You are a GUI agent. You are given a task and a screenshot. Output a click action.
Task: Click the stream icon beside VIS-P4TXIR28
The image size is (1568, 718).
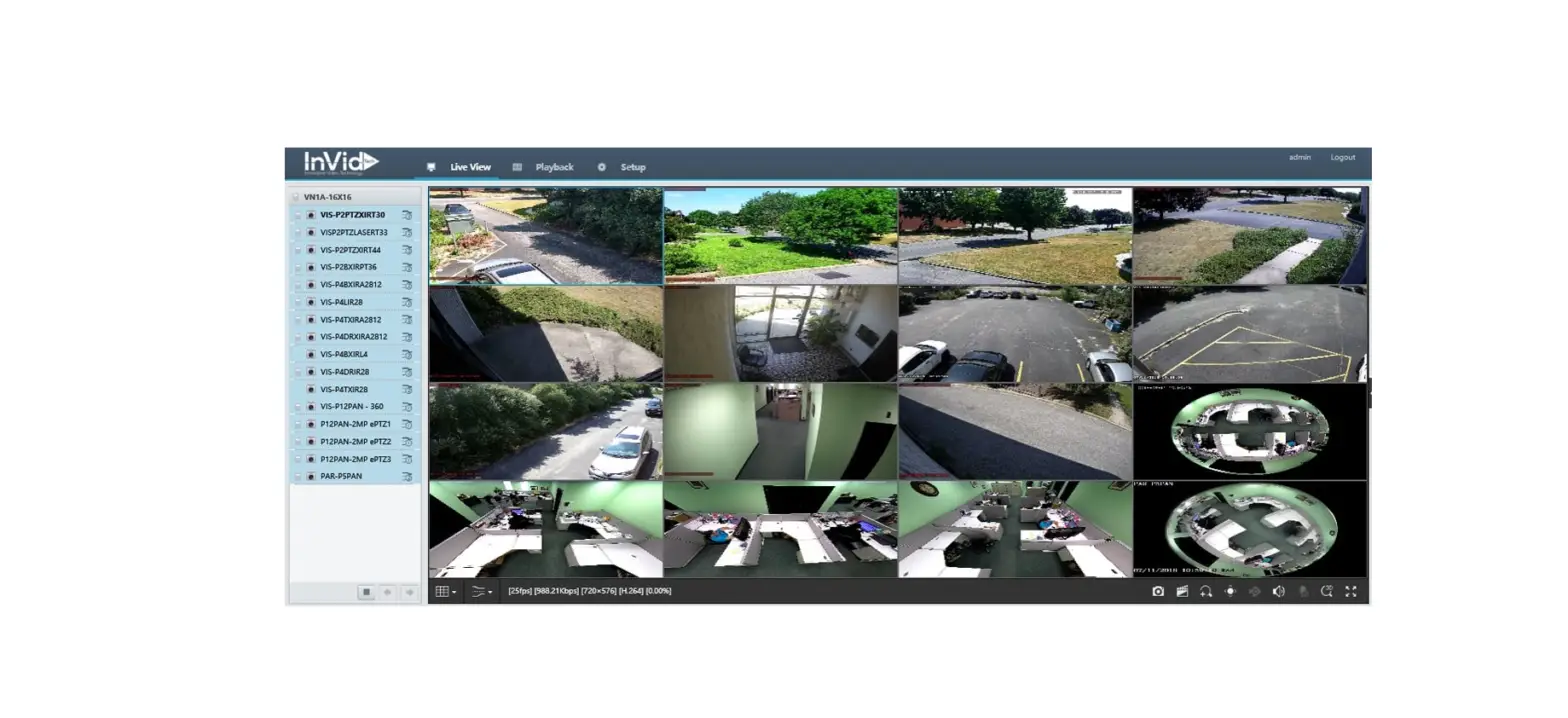407,389
